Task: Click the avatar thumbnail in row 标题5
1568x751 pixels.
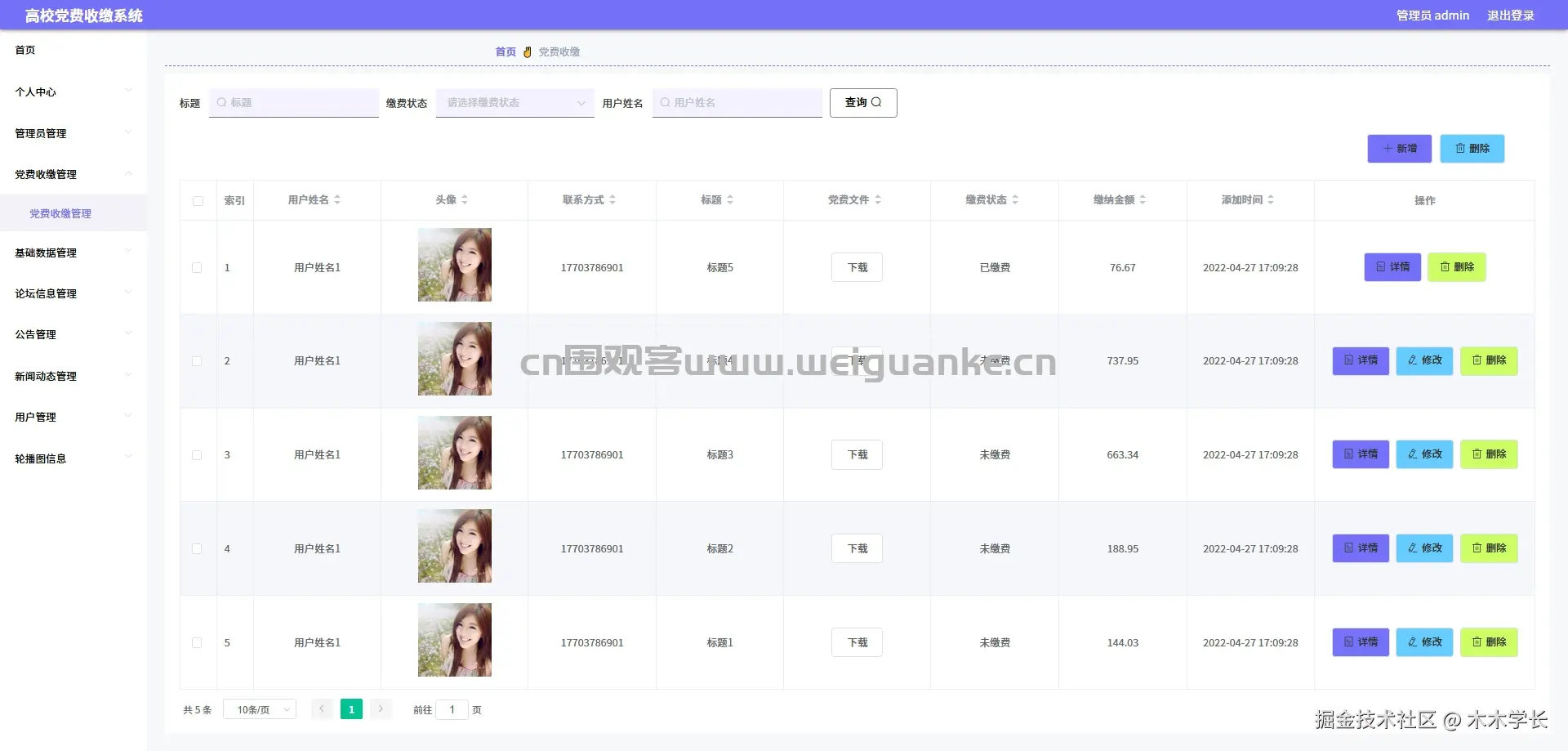Action: point(455,265)
